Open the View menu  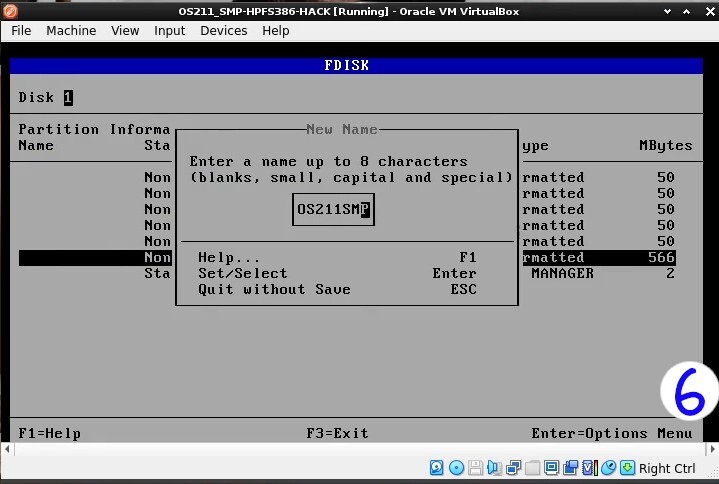(x=125, y=31)
